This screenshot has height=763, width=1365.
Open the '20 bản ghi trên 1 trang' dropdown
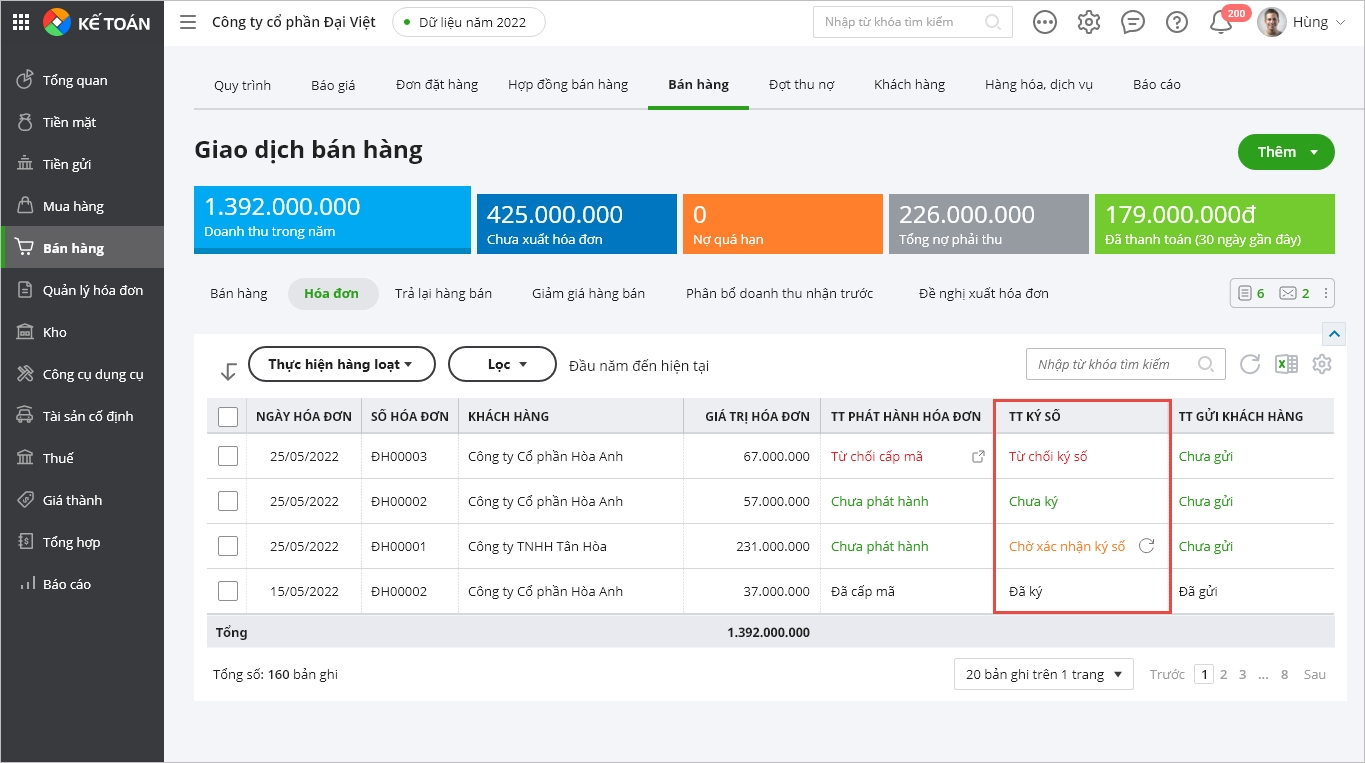coord(1043,675)
